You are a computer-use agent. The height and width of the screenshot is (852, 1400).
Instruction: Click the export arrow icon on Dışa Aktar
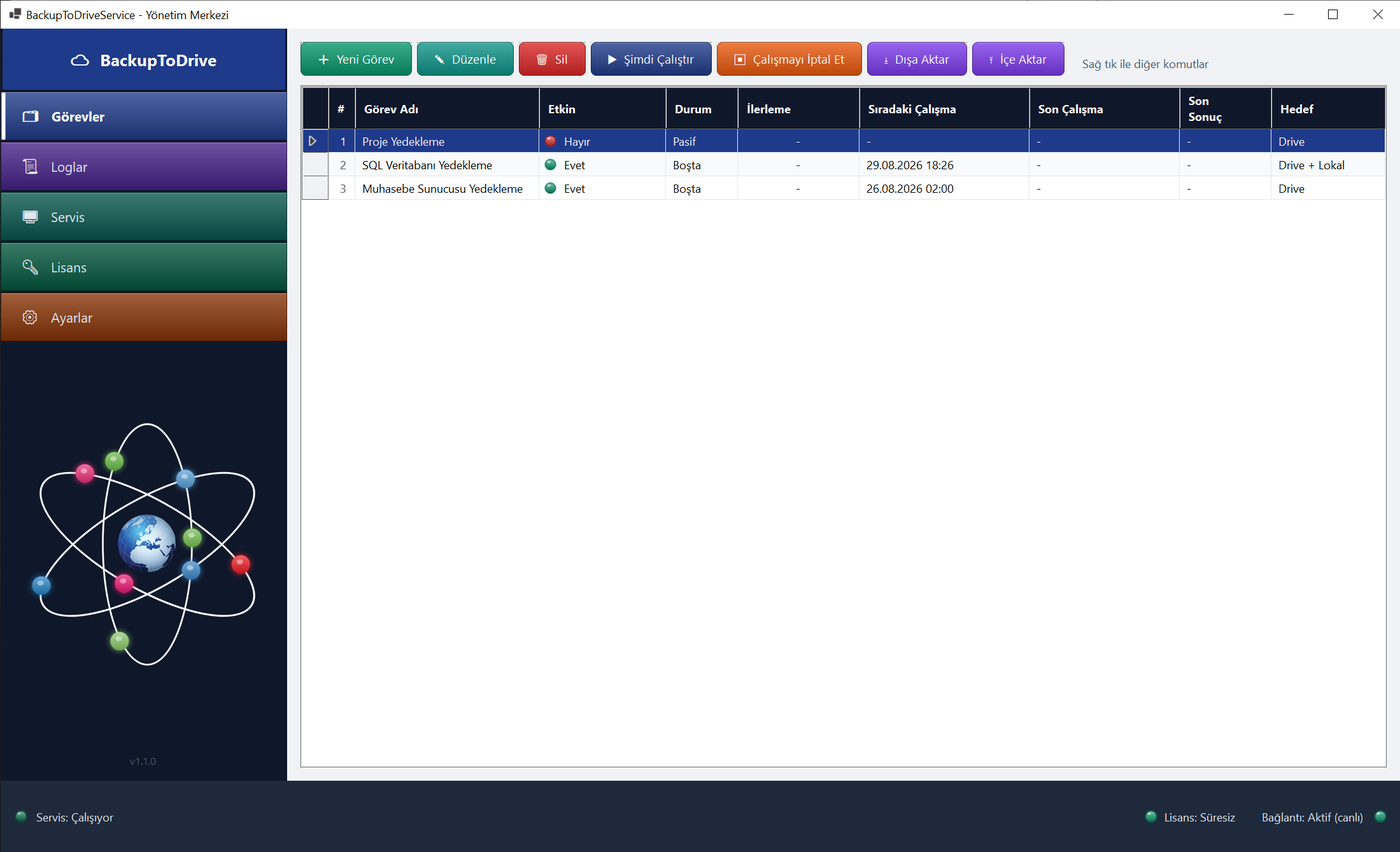886,60
